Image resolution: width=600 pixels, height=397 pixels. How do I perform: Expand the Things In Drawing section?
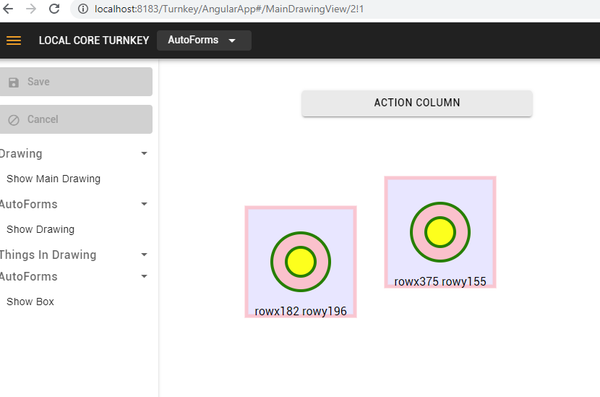[144, 255]
